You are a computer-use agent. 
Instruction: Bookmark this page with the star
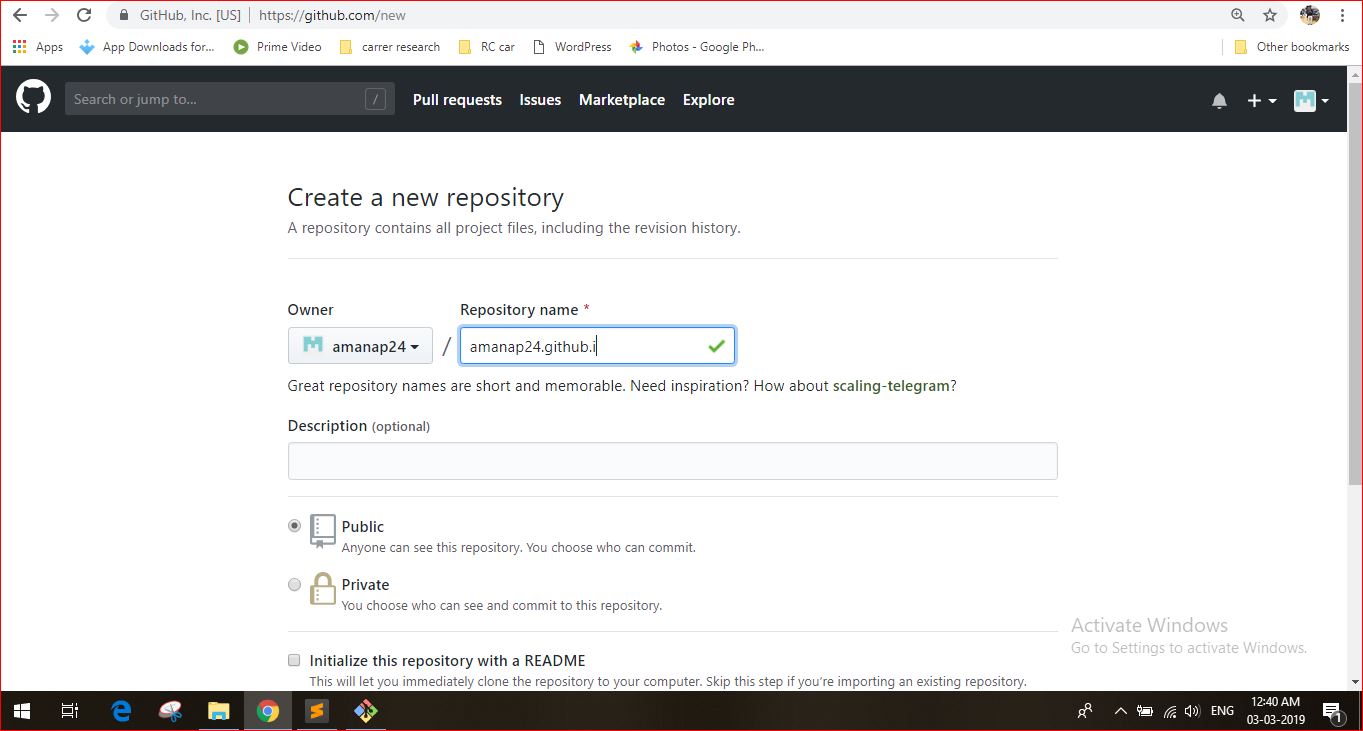point(1270,15)
